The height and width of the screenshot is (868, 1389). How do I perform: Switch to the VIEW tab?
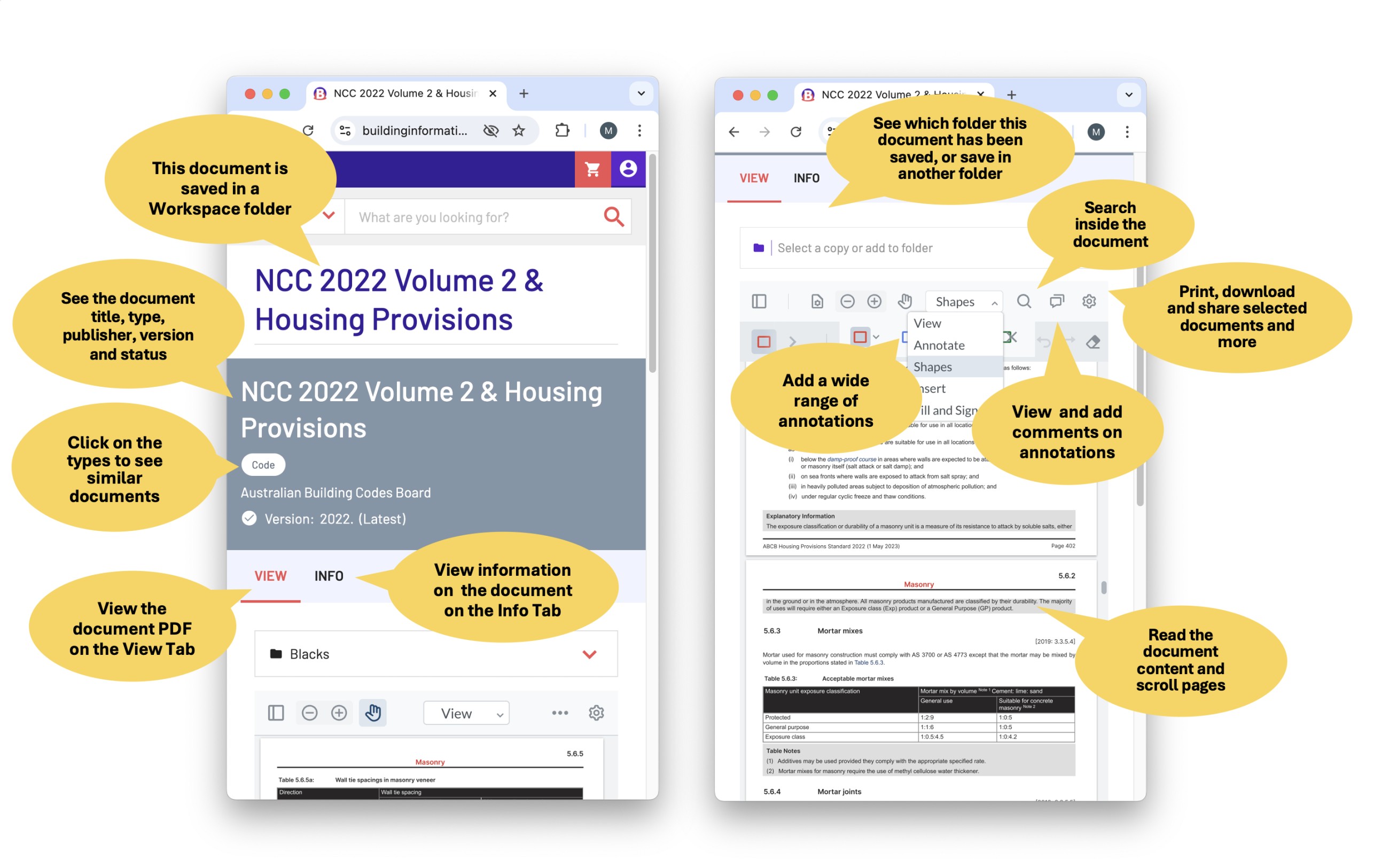tap(269, 575)
